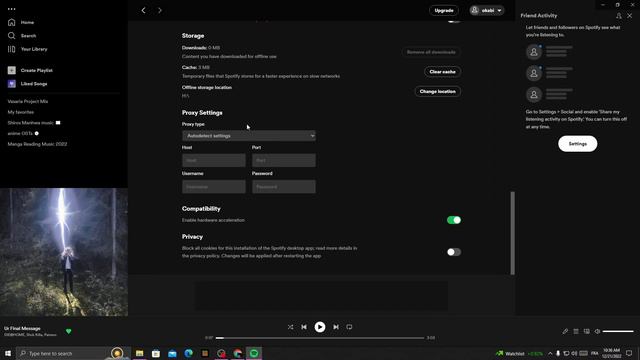
Task: Open Settings from Friend Activity panel
Action: pos(578,144)
